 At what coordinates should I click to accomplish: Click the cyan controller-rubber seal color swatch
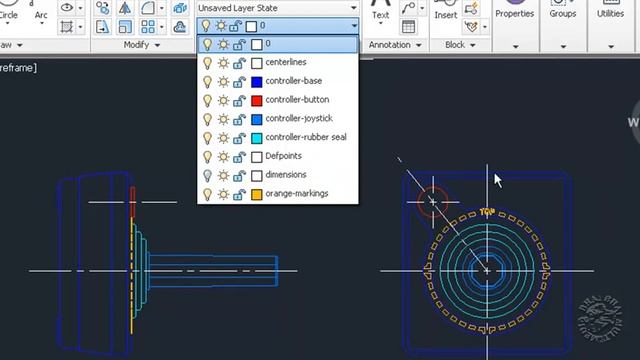[x=256, y=138]
